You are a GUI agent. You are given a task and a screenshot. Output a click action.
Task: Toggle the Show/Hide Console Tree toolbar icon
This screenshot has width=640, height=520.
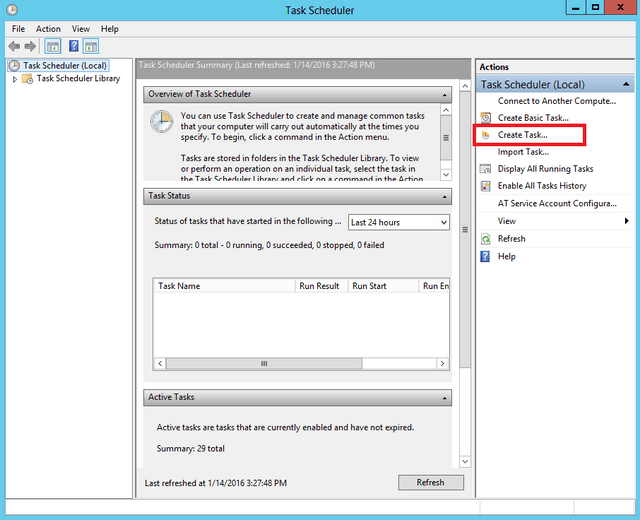click(x=53, y=46)
